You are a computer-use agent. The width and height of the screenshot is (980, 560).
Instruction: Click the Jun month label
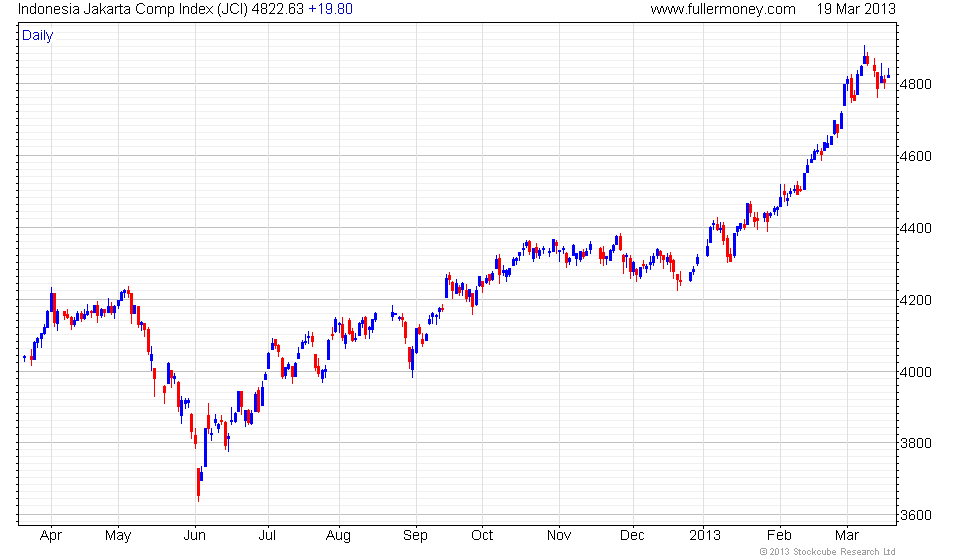pos(195,536)
